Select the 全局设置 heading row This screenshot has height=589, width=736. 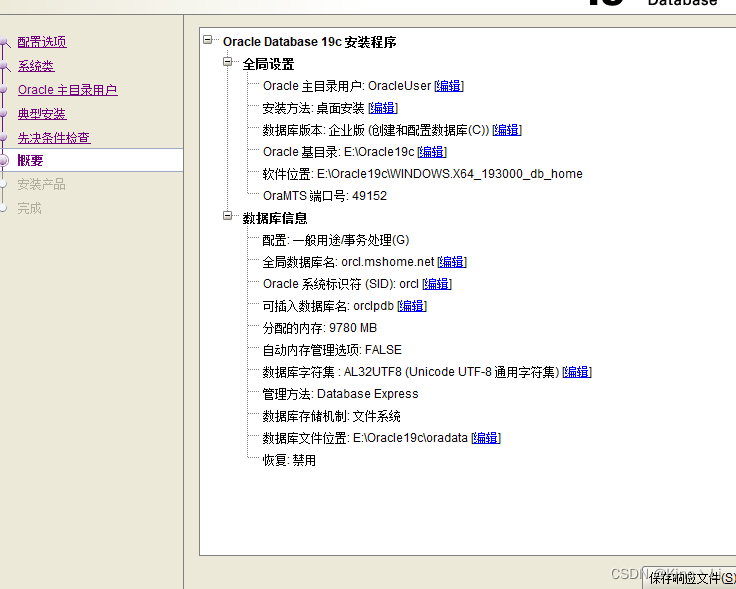(x=268, y=64)
